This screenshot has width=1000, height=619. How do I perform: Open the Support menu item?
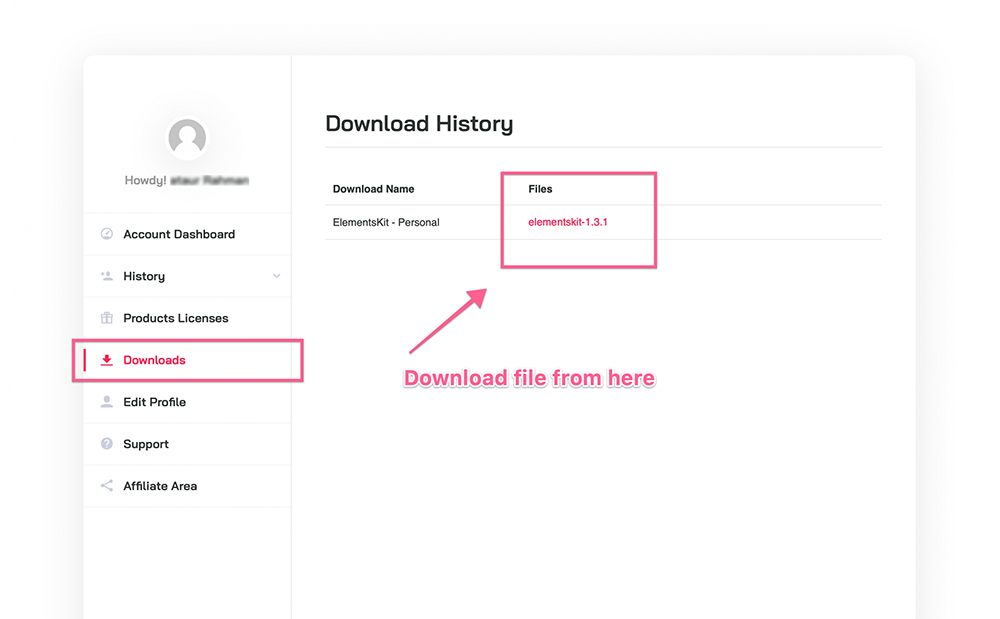187,444
